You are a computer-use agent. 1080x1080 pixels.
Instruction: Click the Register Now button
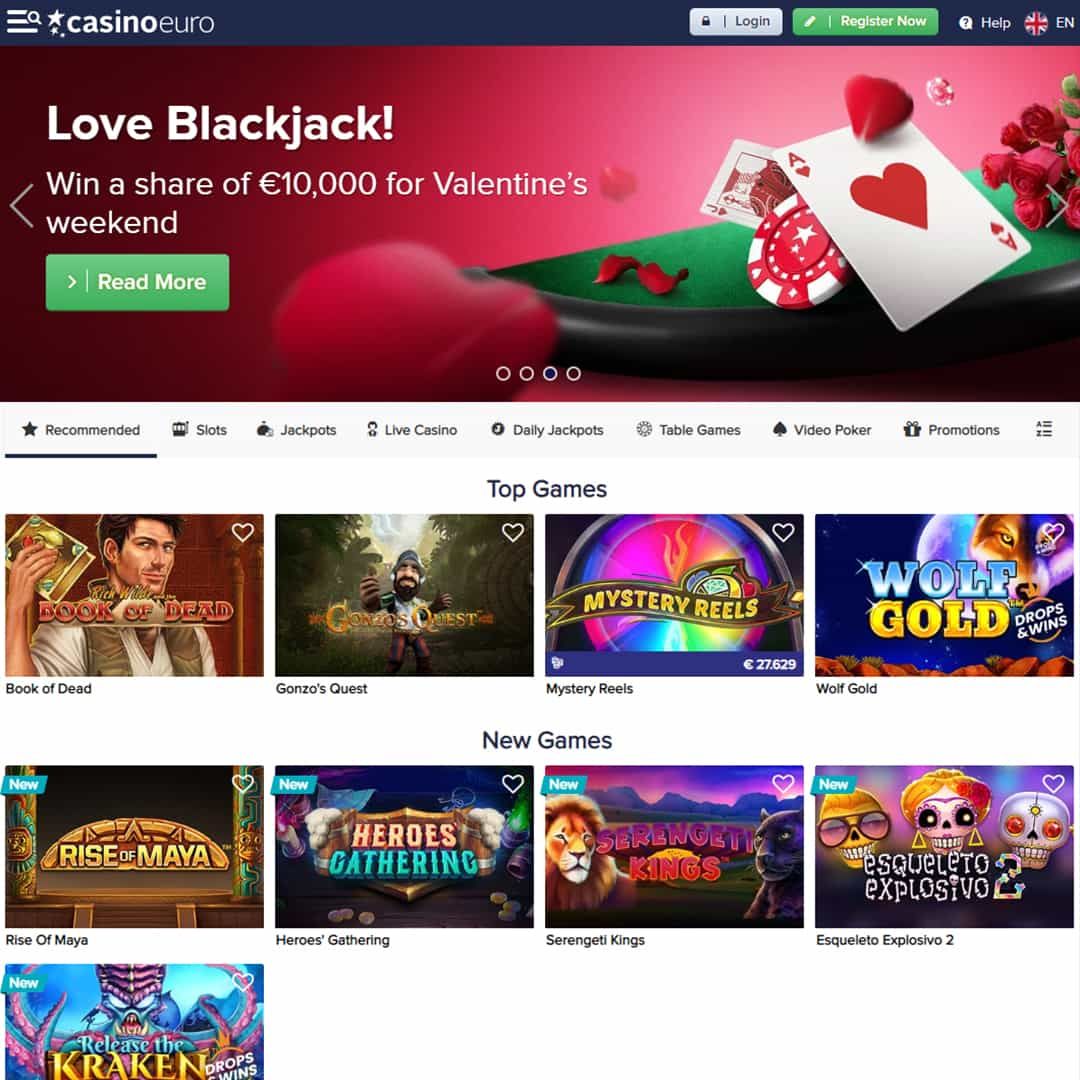[x=865, y=21]
